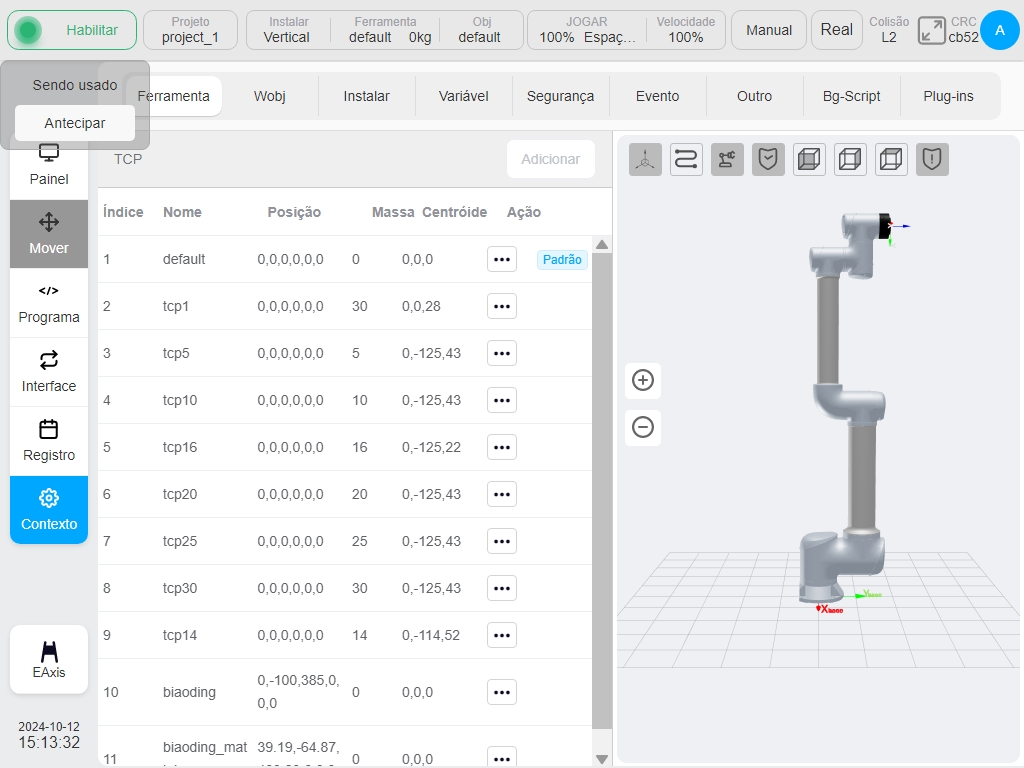
Task: Zoom out of the 3D robot view
Action: [x=643, y=427]
